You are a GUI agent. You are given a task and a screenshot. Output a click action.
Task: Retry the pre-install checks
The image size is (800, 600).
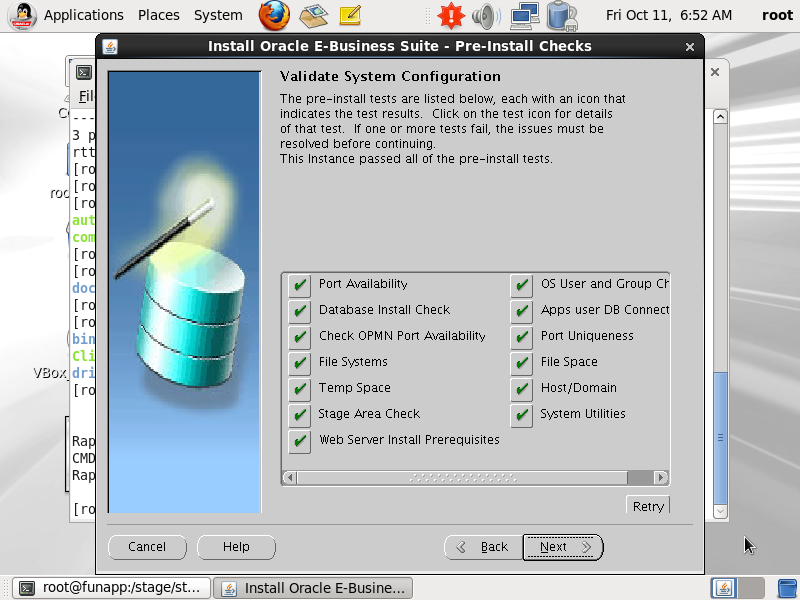coord(648,505)
